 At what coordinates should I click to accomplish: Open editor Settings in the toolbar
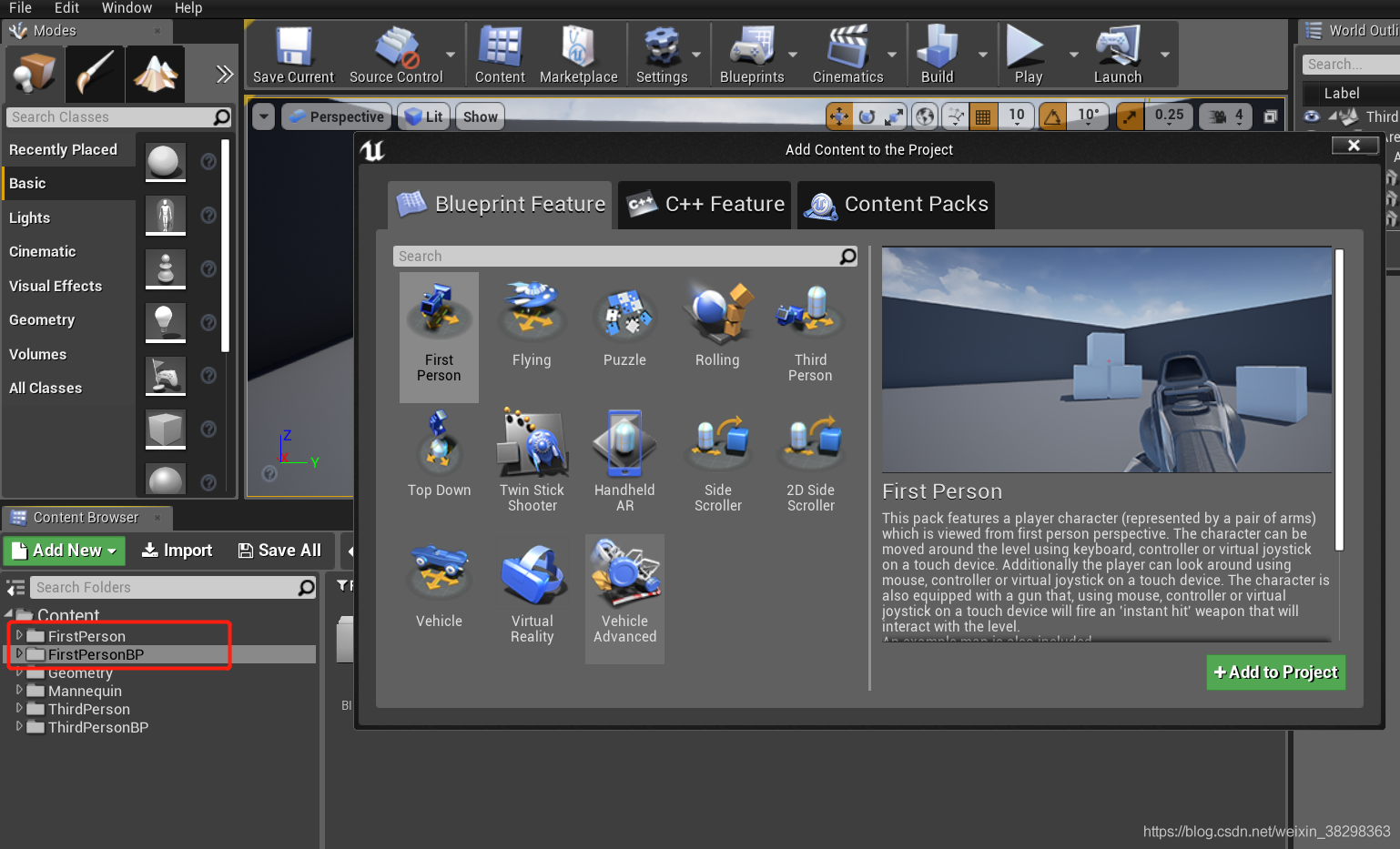pyautogui.click(x=662, y=56)
